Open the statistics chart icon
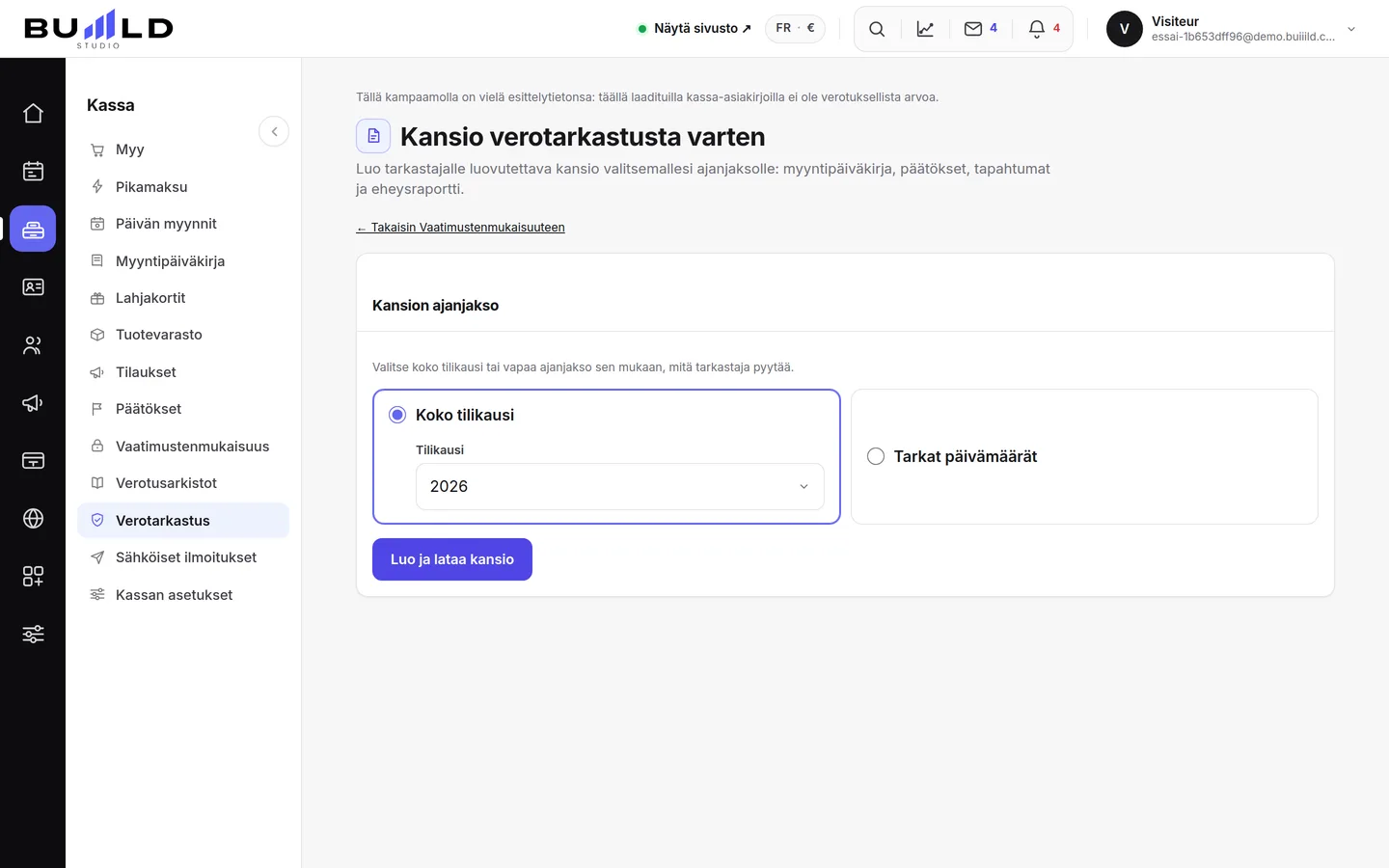The image size is (1389, 868). point(925,29)
